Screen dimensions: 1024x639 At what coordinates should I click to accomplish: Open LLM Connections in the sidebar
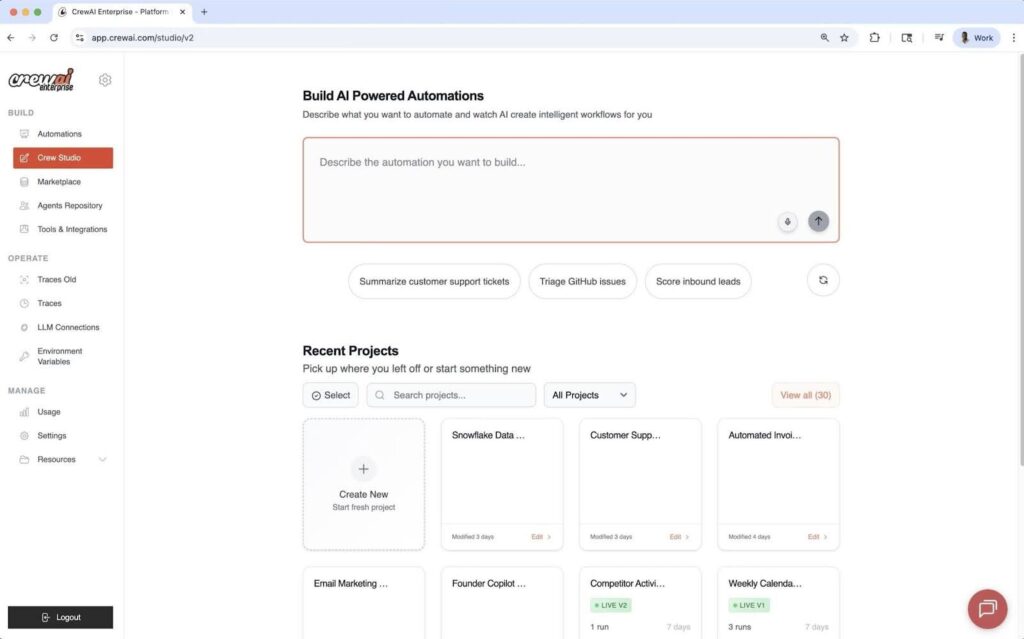63,327
